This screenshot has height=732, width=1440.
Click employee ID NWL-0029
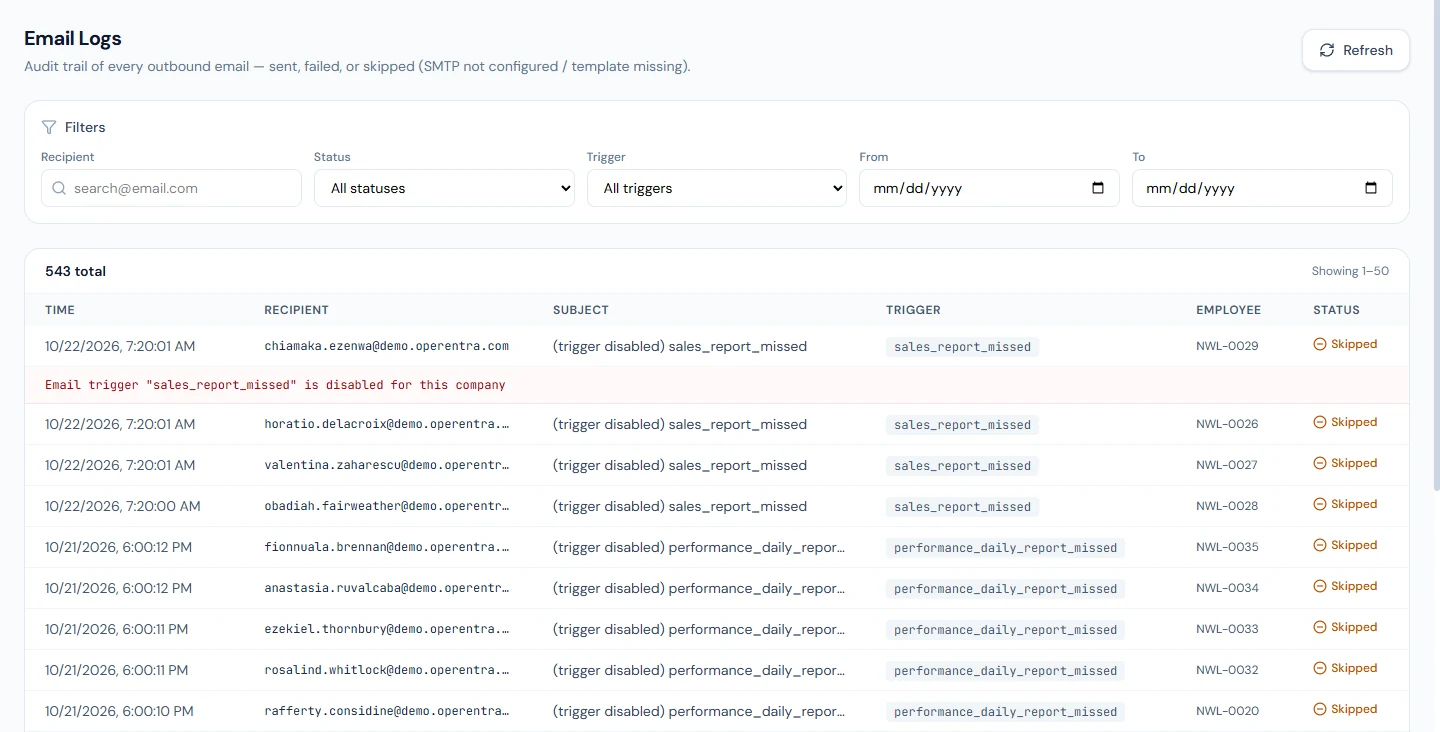click(x=1227, y=346)
